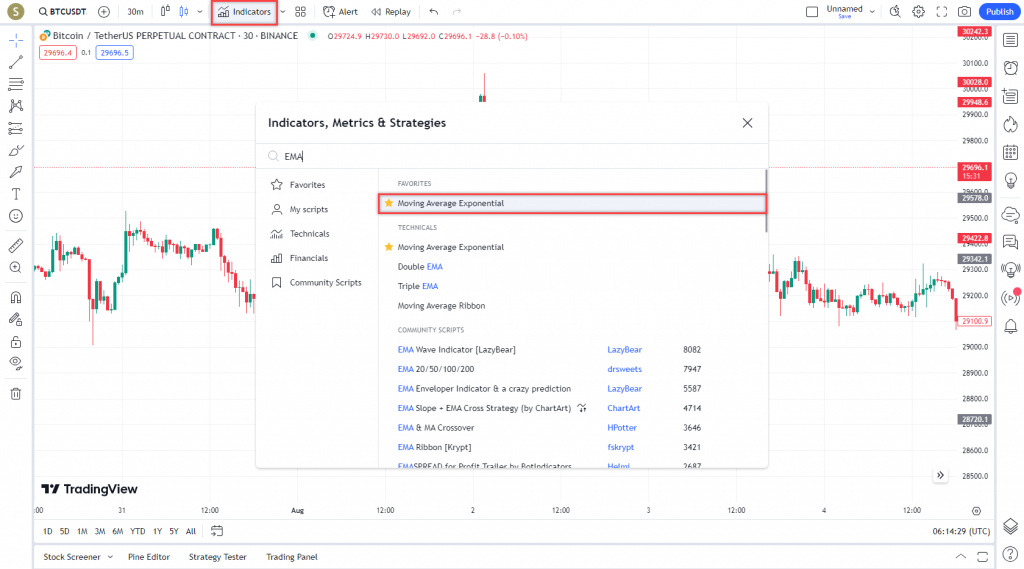The image size is (1024, 569).
Task: Open the BTCUSDT symbol search
Action: 62,12
